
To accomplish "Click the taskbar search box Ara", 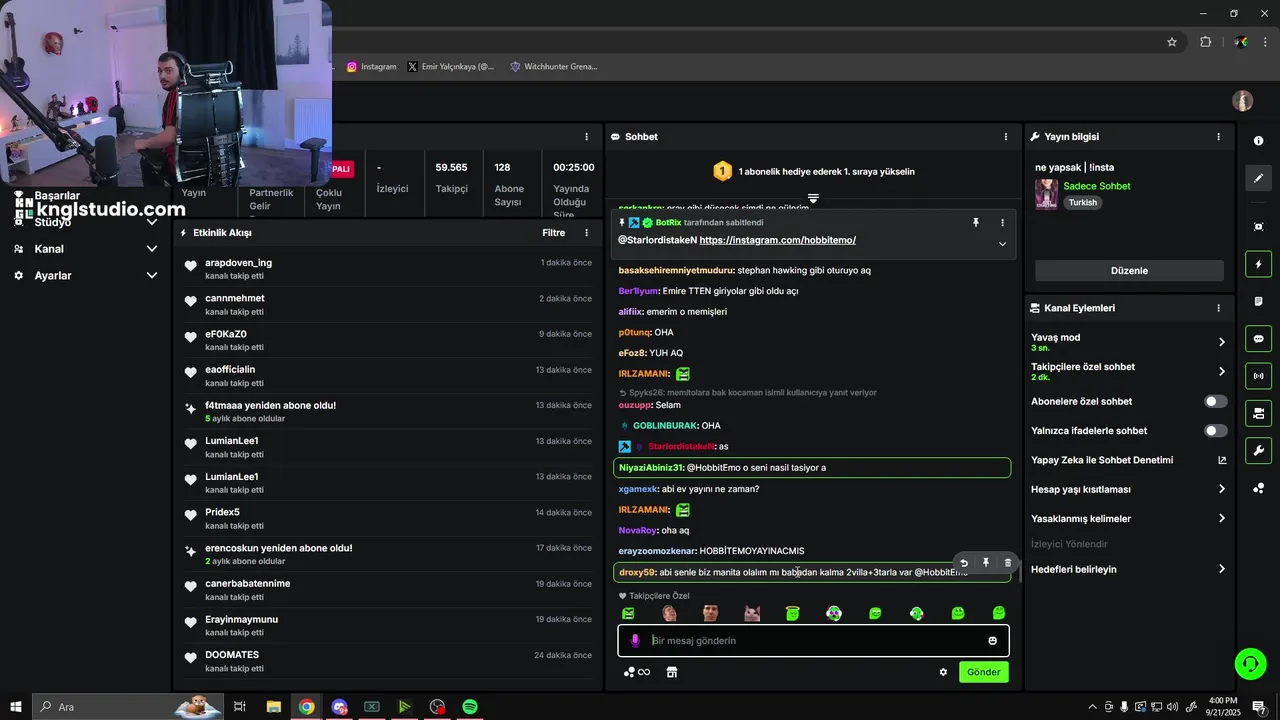I will click(128, 707).
